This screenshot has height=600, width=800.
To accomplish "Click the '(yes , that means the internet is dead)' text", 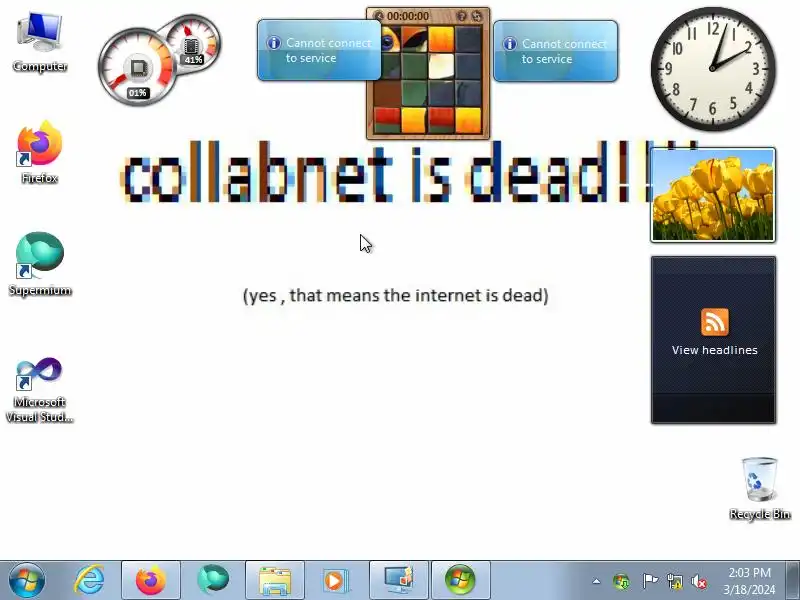I will (x=396, y=295).
